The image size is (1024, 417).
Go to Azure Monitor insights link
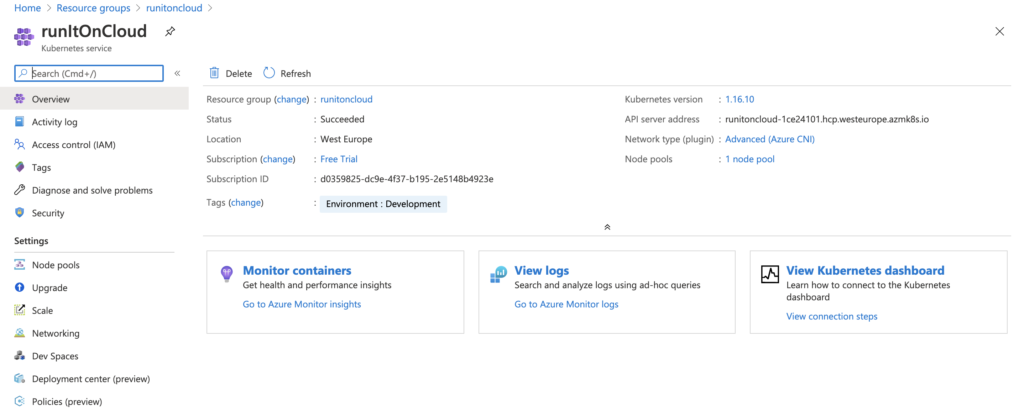301,304
